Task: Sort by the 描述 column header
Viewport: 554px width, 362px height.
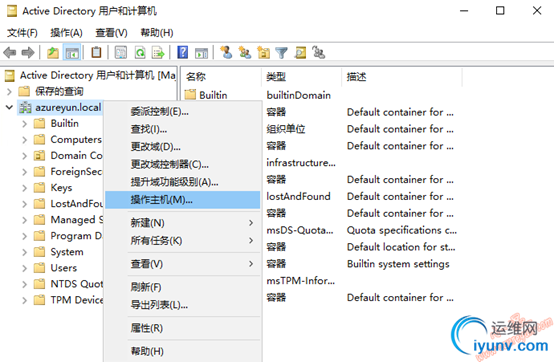Action: coord(402,77)
